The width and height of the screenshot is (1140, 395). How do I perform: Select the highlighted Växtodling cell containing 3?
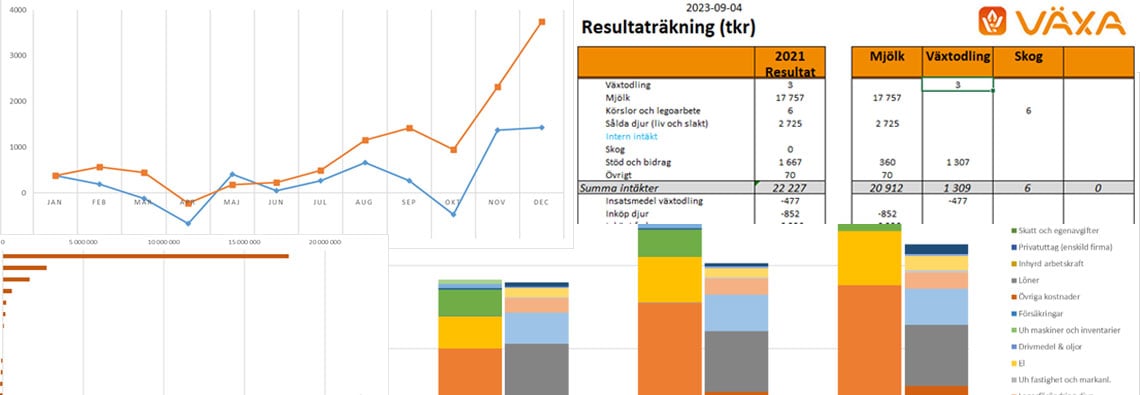click(x=958, y=84)
